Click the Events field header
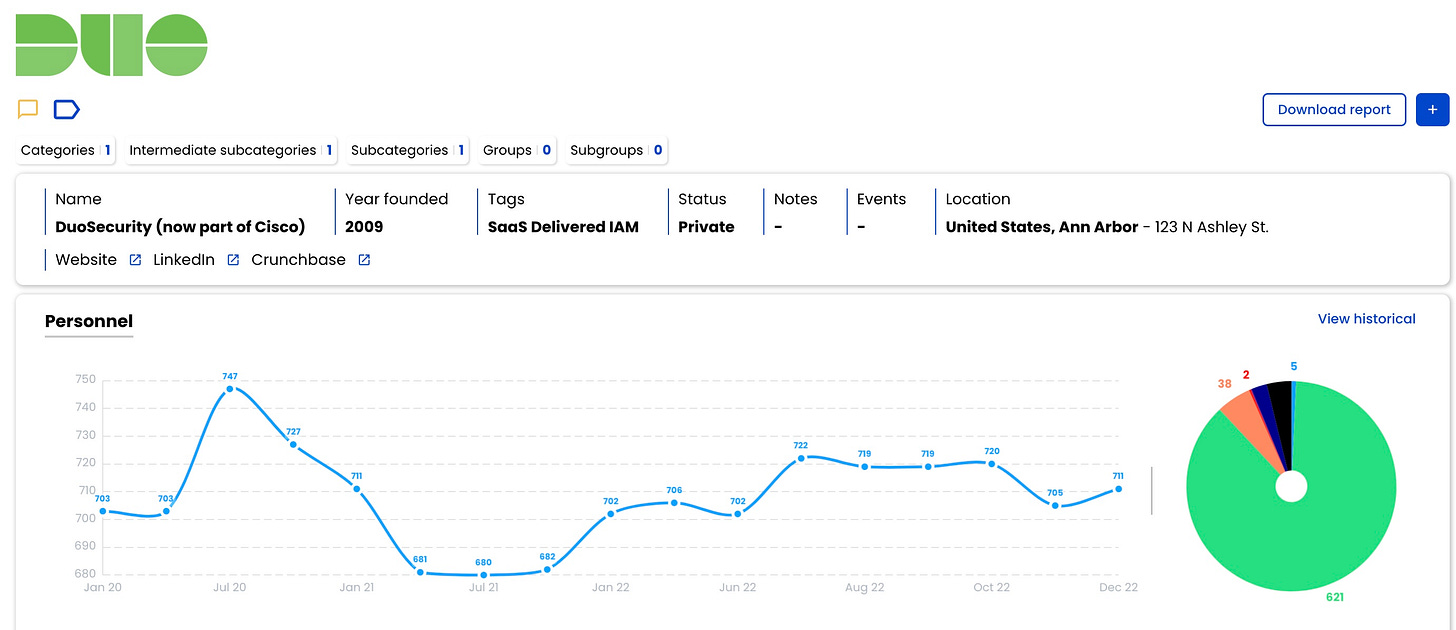Image resolution: width=1456 pixels, height=630 pixels. click(x=881, y=199)
